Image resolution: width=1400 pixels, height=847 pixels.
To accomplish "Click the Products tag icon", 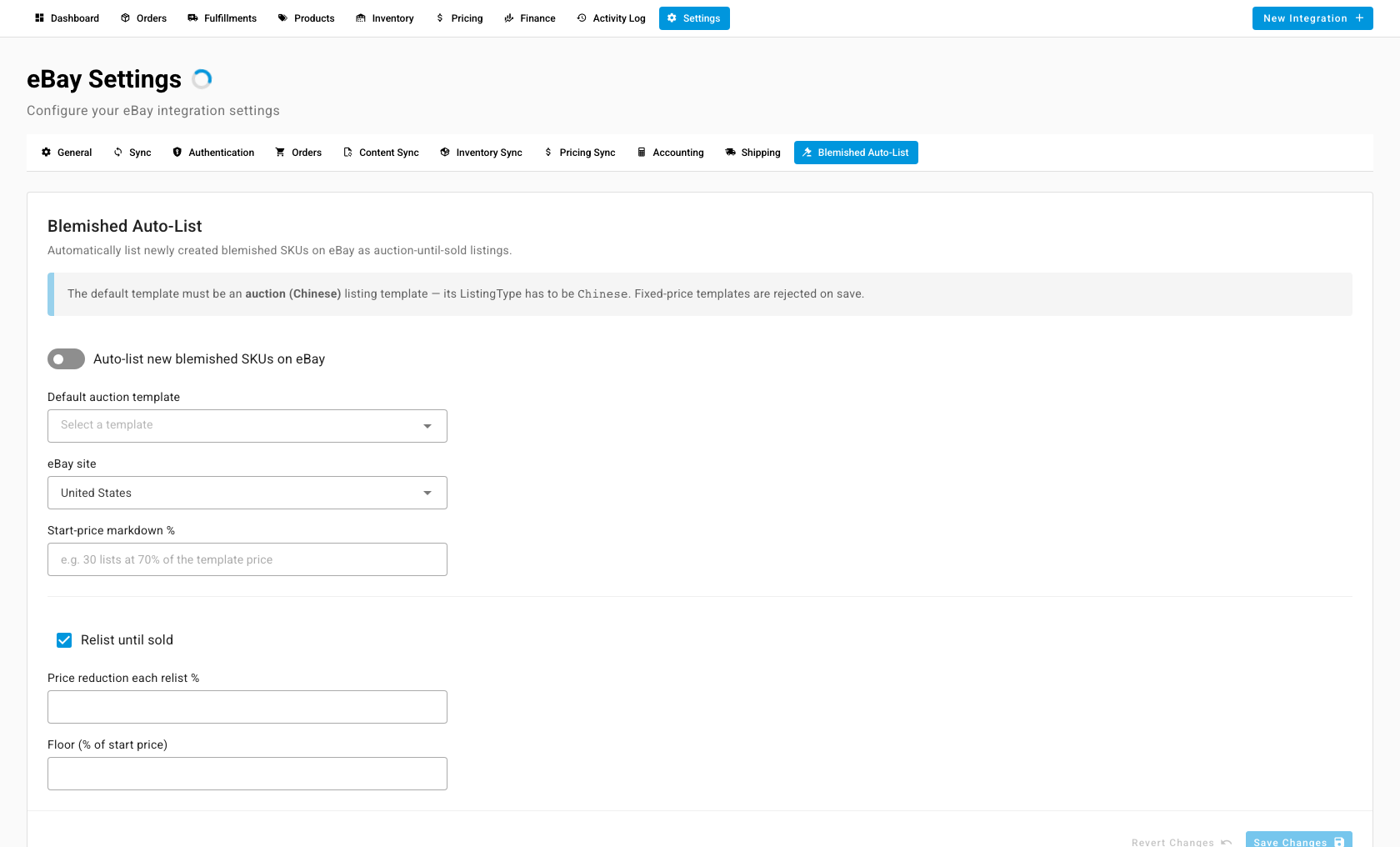I will pyautogui.click(x=282, y=18).
